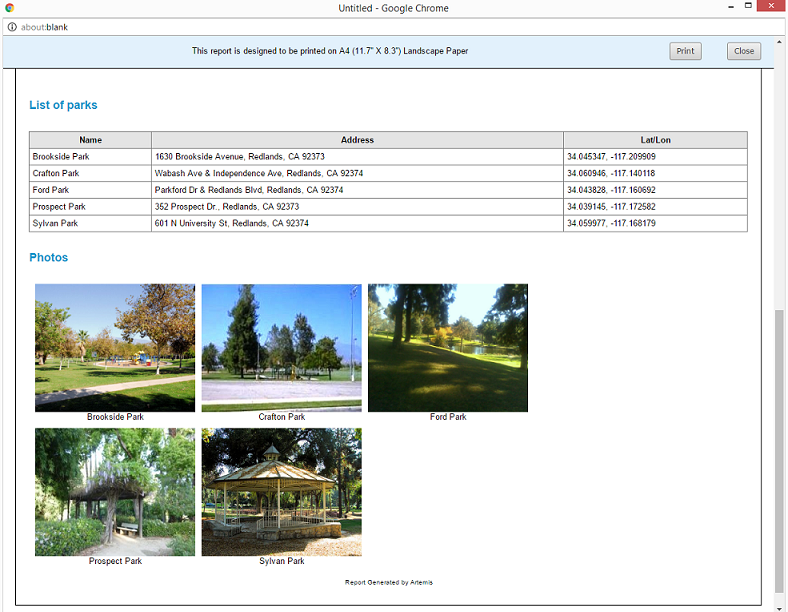Image resolution: width=788 pixels, height=612 pixels.
Task: Select the Brookside Park name cell
Action: pyautogui.click(x=90, y=157)
